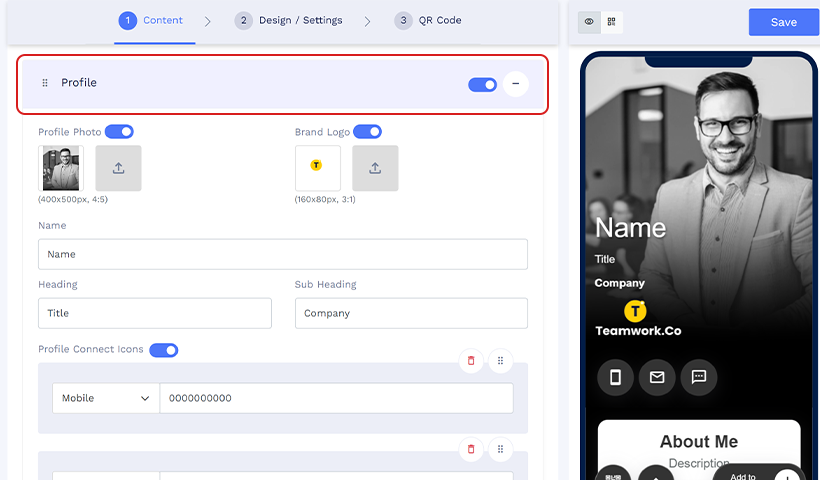The width and height of the screenshot is (820, 480).
Task: Open the Content step tab
Action: coord(151,20)
